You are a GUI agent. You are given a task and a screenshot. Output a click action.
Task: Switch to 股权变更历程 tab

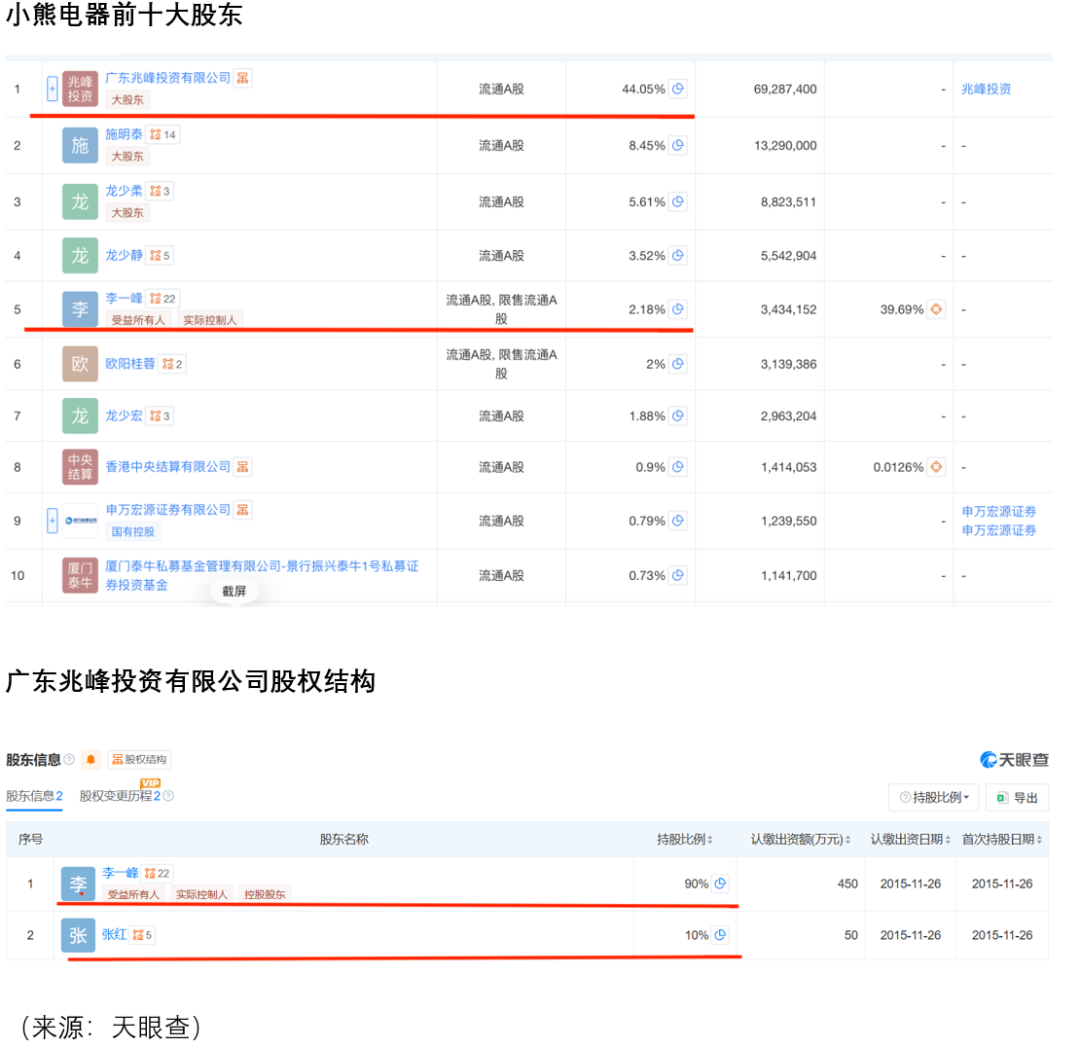point(121,797)
